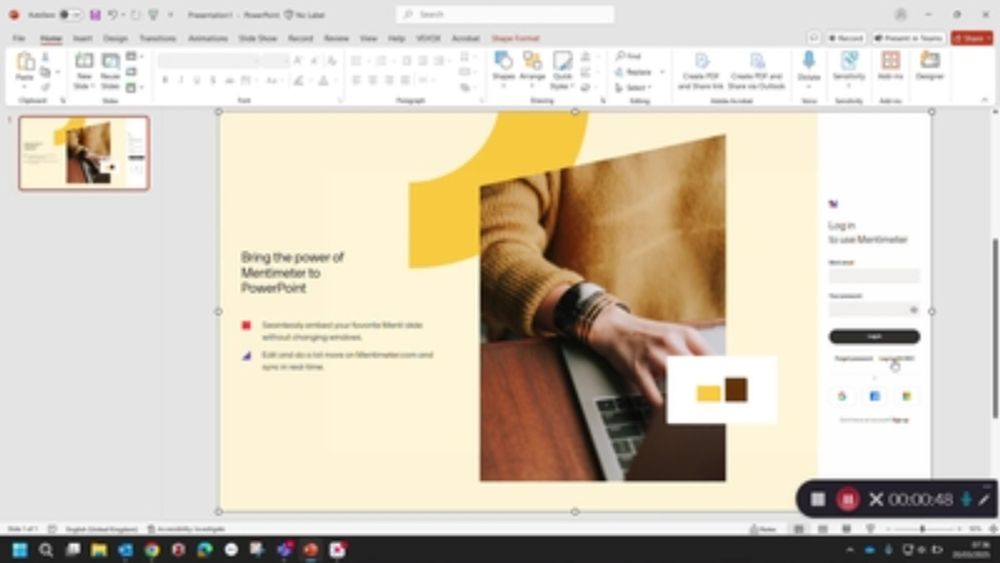Open the Shape Format tab
Screen dimensions: 1000x563
click(x=515, y=38)
